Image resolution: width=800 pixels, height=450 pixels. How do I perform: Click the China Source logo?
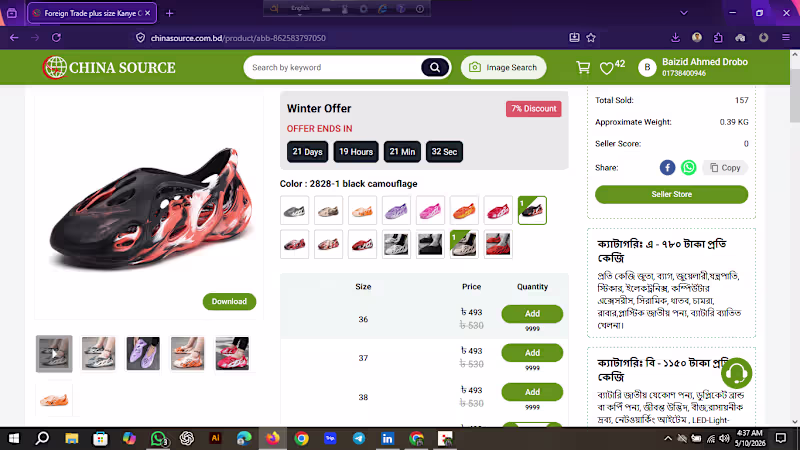109,67
